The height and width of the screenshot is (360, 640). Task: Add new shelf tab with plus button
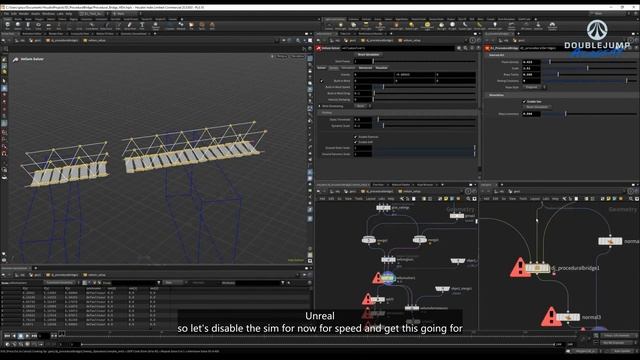point(182,19)
